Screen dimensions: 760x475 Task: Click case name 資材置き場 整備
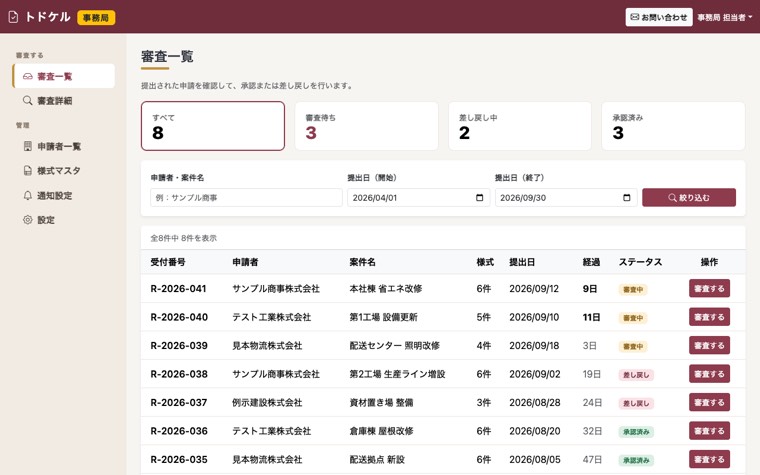[x=381, y=403]
